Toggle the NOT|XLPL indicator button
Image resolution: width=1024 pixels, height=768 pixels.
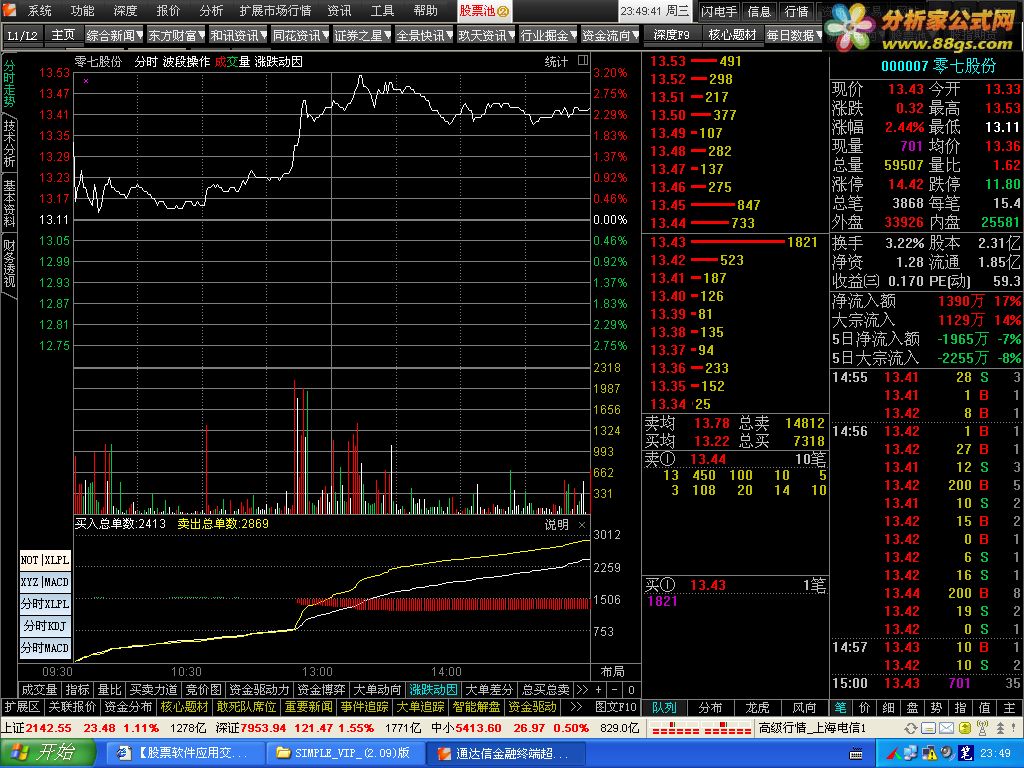click(x=44, y=560)
